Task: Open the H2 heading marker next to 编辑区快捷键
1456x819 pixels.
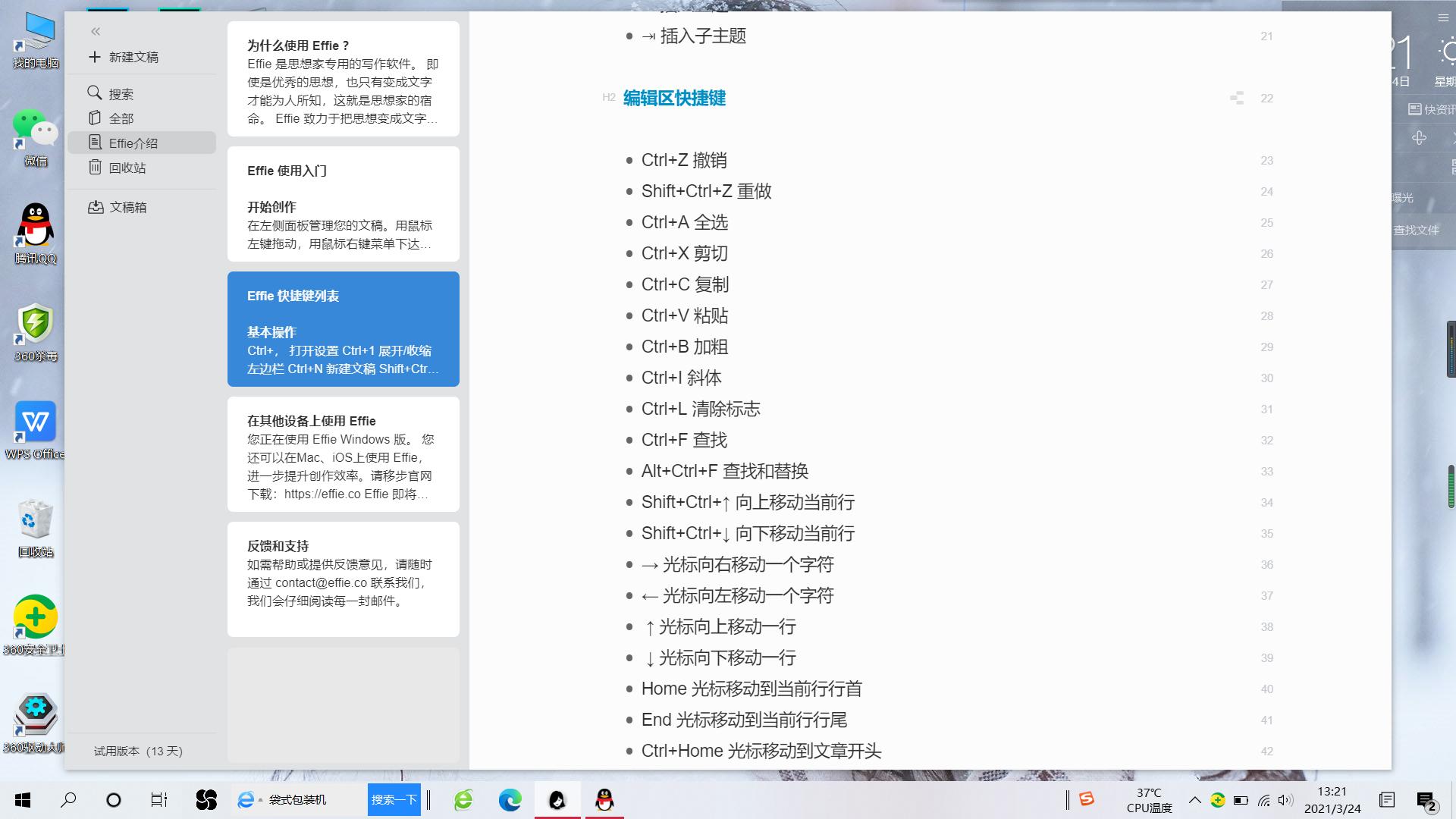Action: [x=607, y=98]
